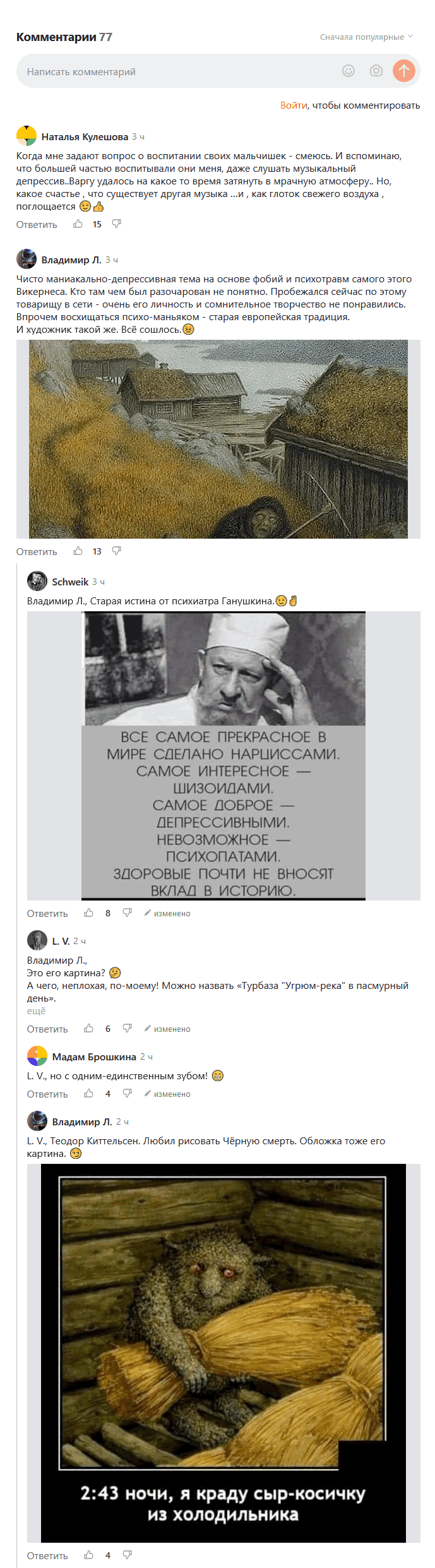
Task: Click Войти link to log in
Action: [294, 105]
